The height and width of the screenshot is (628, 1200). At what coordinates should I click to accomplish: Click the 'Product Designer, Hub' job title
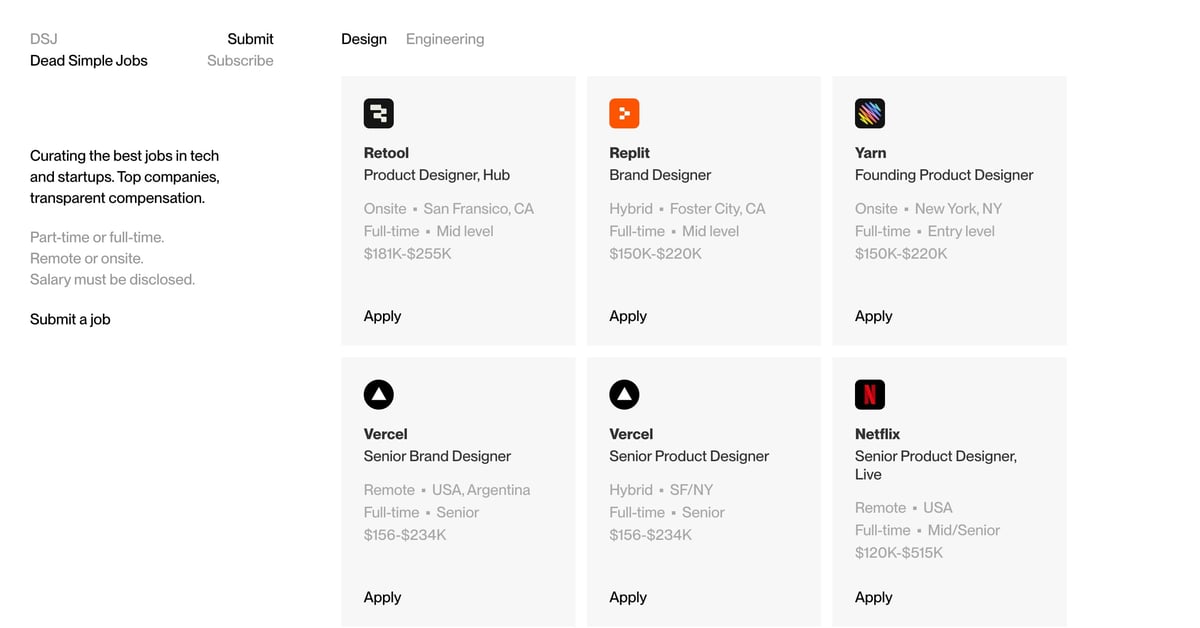pos(437,175)
